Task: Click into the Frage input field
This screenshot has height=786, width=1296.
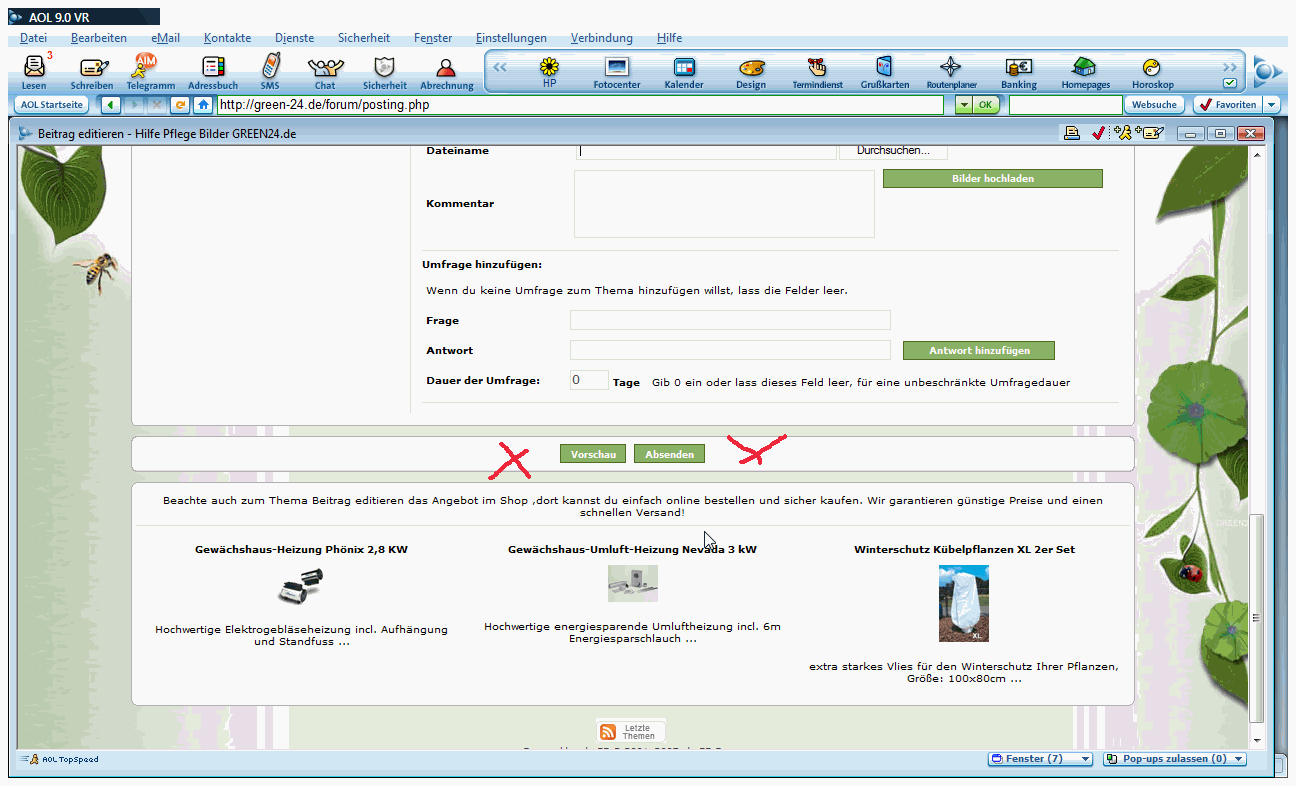Action: pos(730,320)
